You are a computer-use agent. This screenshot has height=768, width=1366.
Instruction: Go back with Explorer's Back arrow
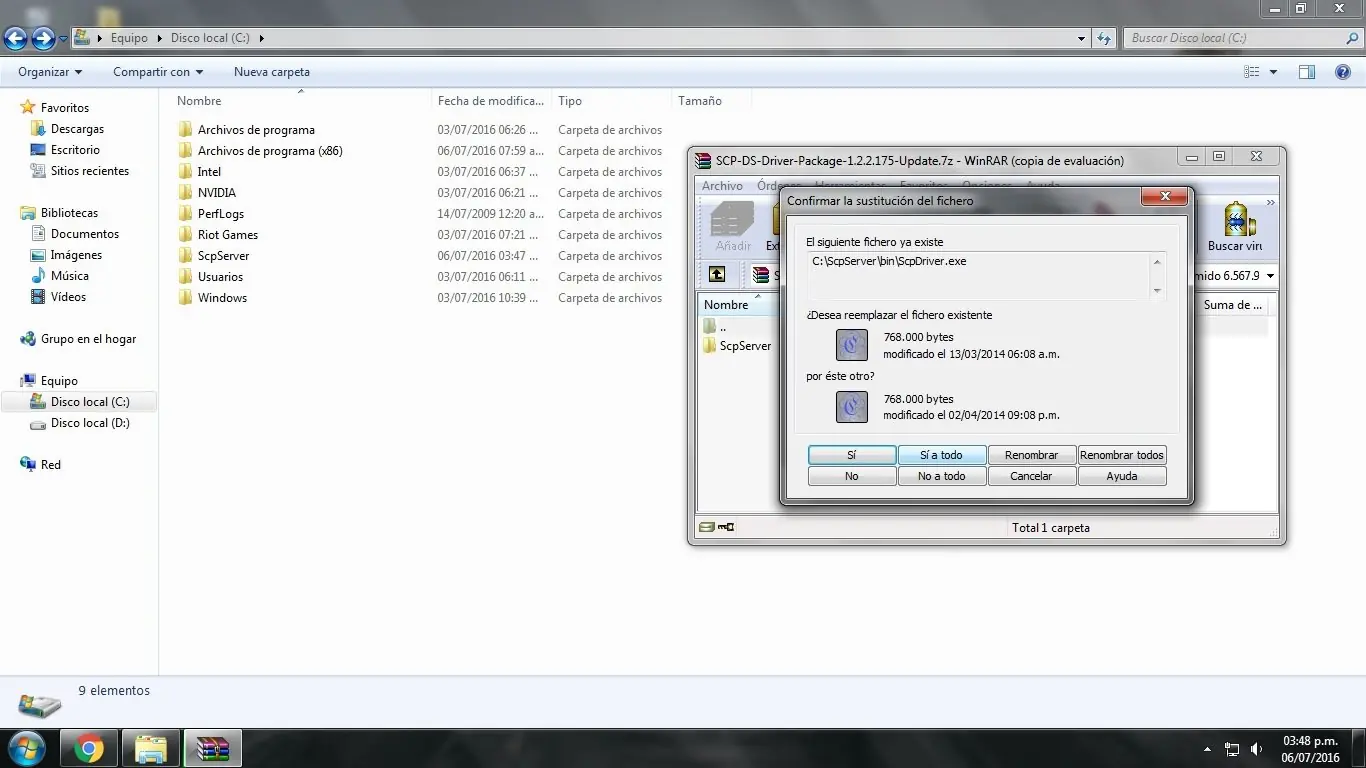15,39
